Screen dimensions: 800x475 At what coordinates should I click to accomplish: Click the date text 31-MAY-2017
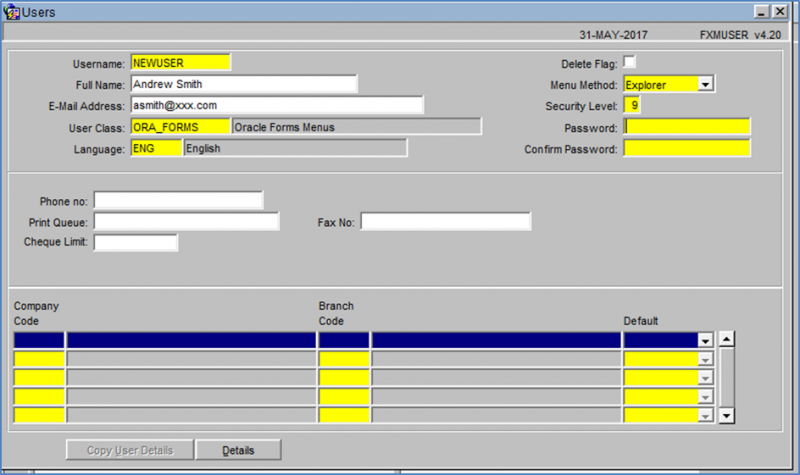(x=613, y=35)
